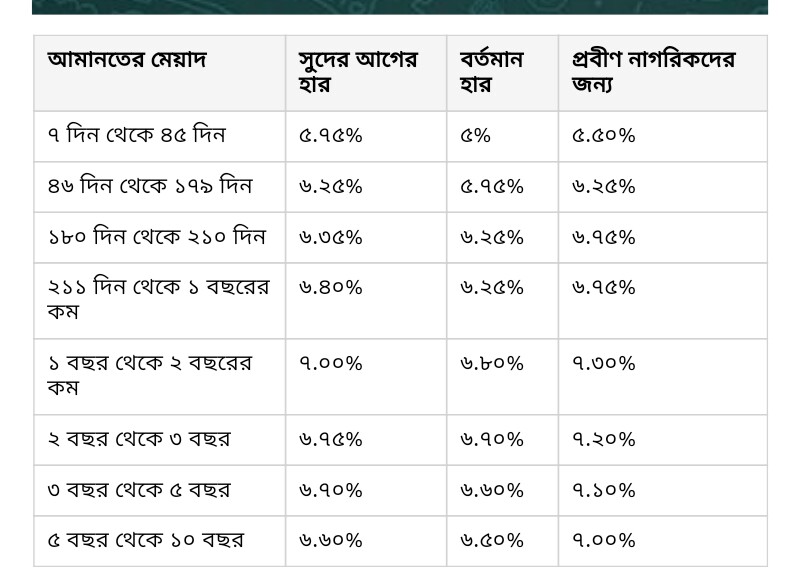Select the ৭ দিন থেকে ৪৫ দিন row label
Image resolution: width=800 pixels, height=571 pixels.
pos(160,136)
